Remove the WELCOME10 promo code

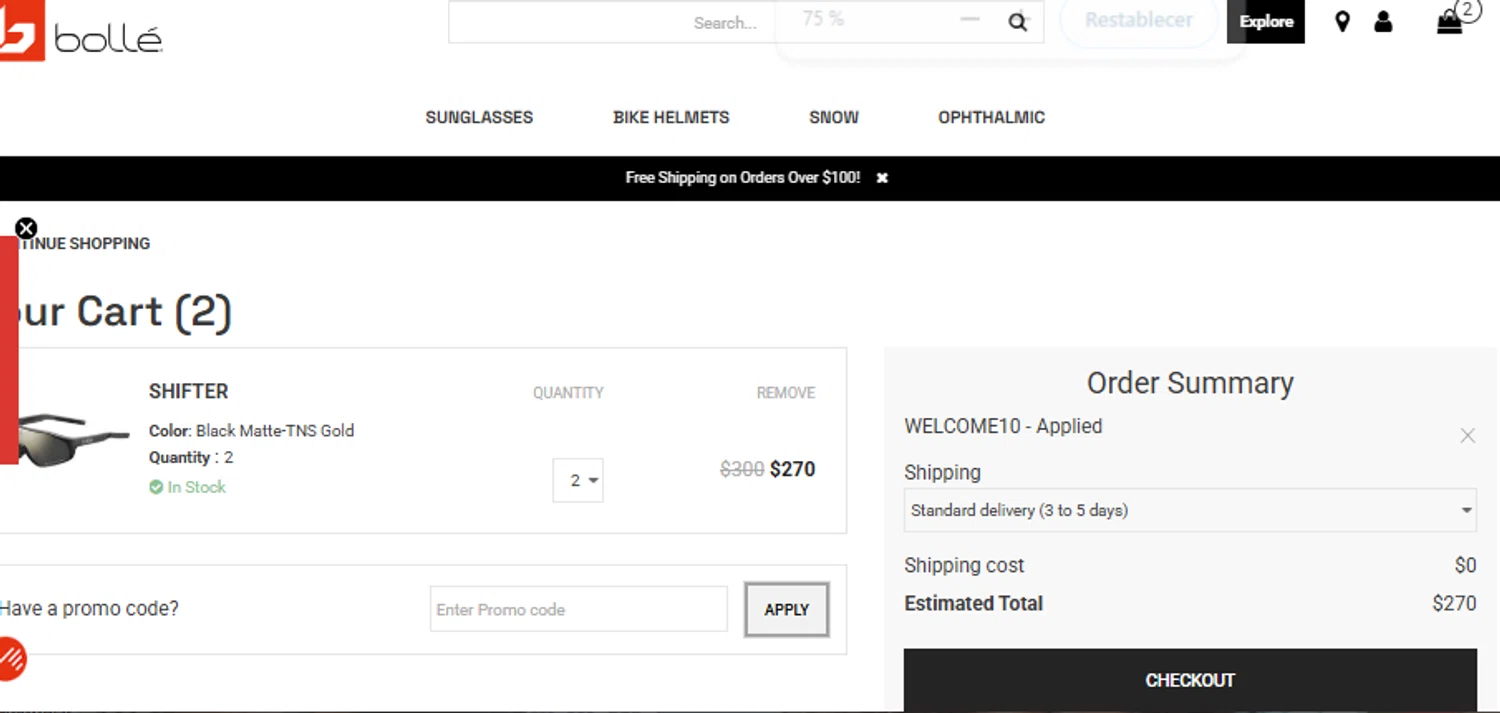pos(1467,436)
